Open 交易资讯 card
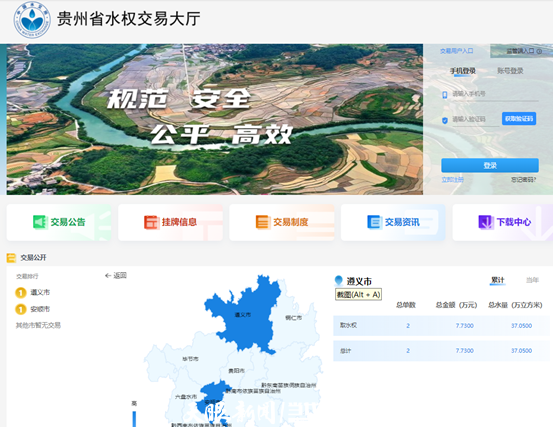Image resolution: width=553 pixels, height=427 pixels. pos(393,222)
